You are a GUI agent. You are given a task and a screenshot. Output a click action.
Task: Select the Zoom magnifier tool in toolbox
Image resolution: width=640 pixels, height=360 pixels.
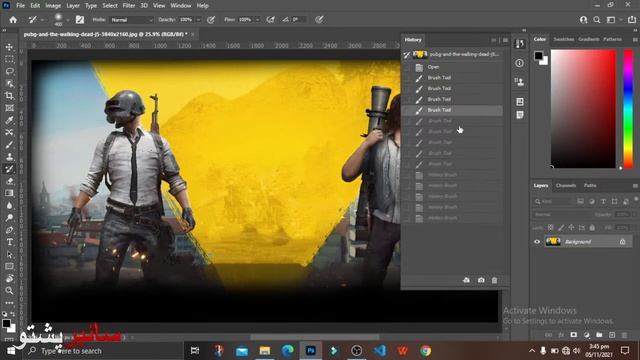tap(9, 291)
